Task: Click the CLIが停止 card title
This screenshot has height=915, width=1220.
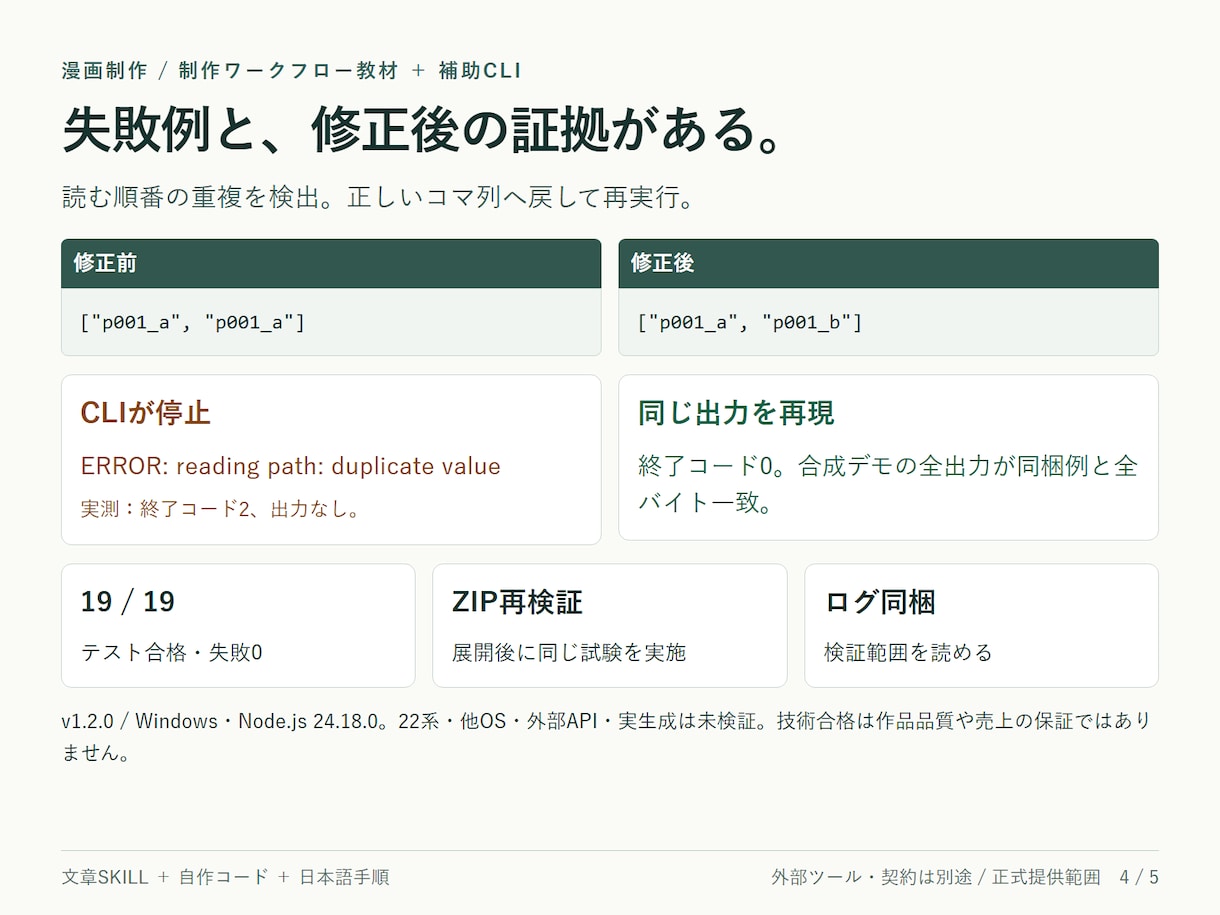Action: tap(146, 413)
